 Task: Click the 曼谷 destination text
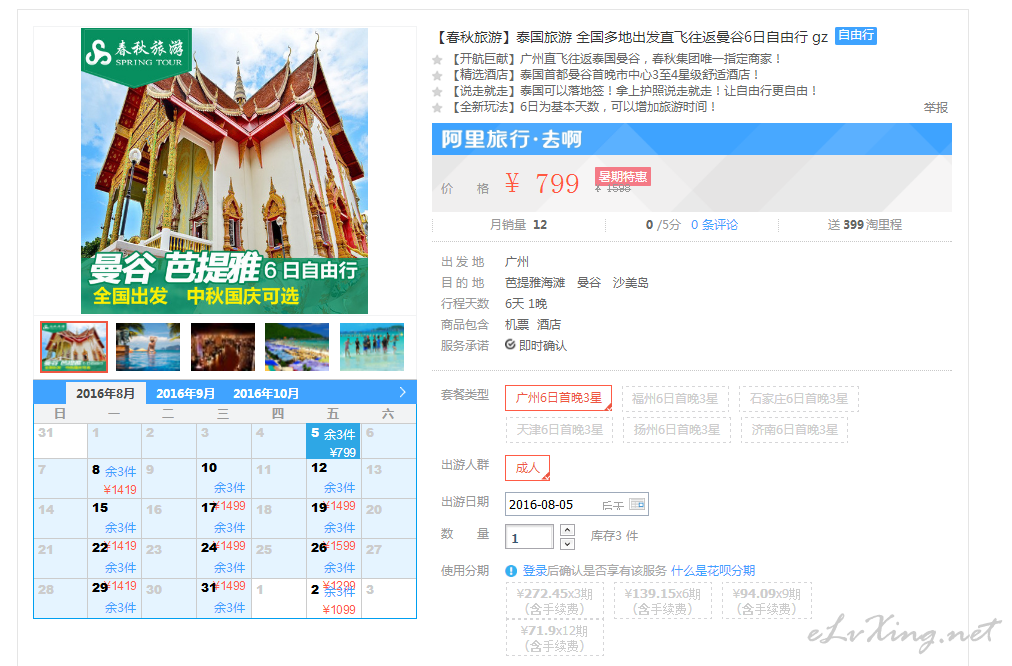tap(589, 283)
